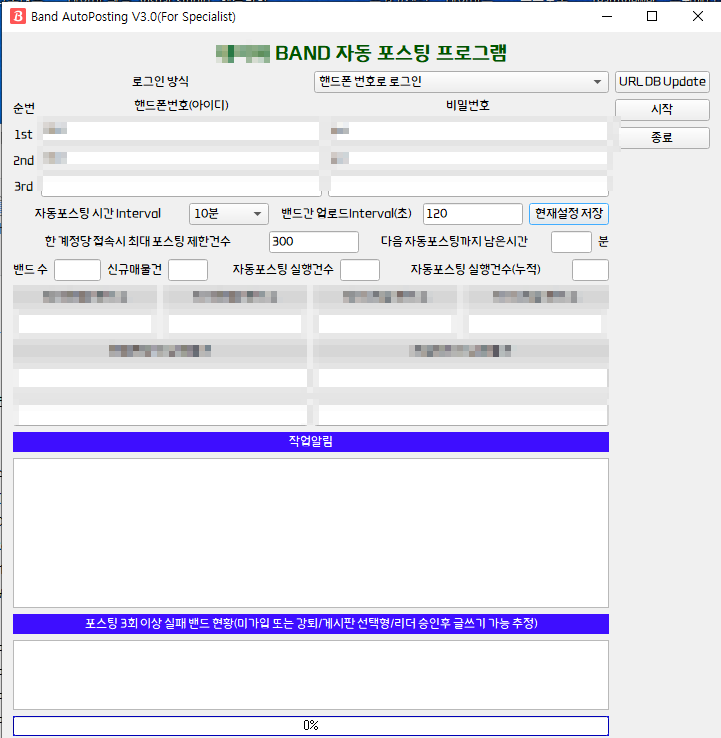Click inside the 작업알림 log area
The image size is (721, 738).
tap(310, 532)
